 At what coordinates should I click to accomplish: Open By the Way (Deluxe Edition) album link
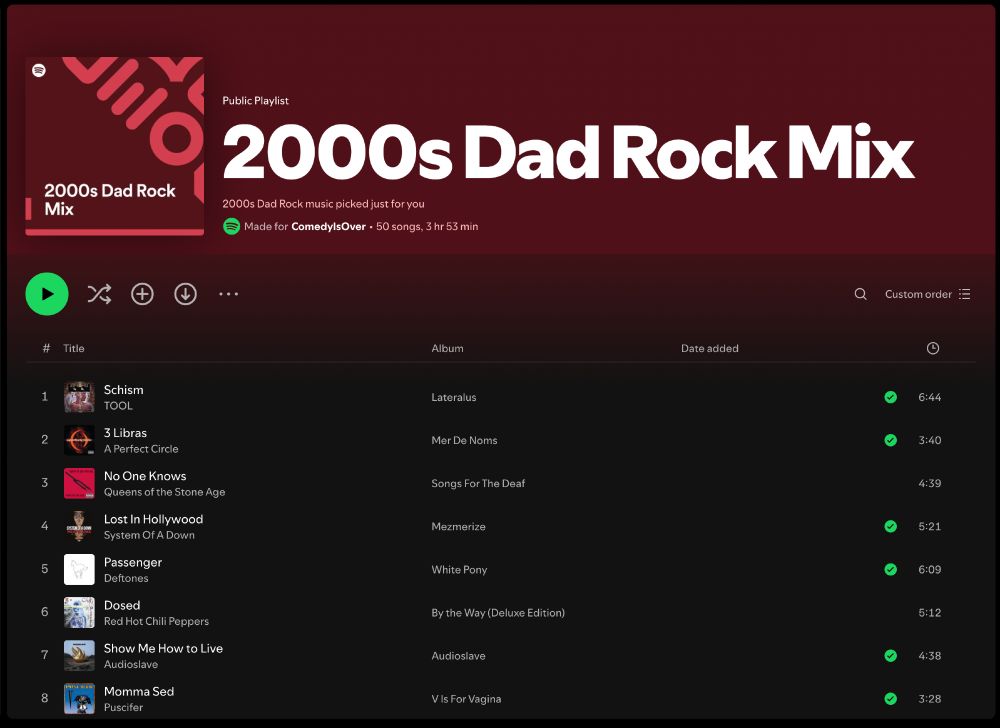pyautogui.click(x=498, y=613)
